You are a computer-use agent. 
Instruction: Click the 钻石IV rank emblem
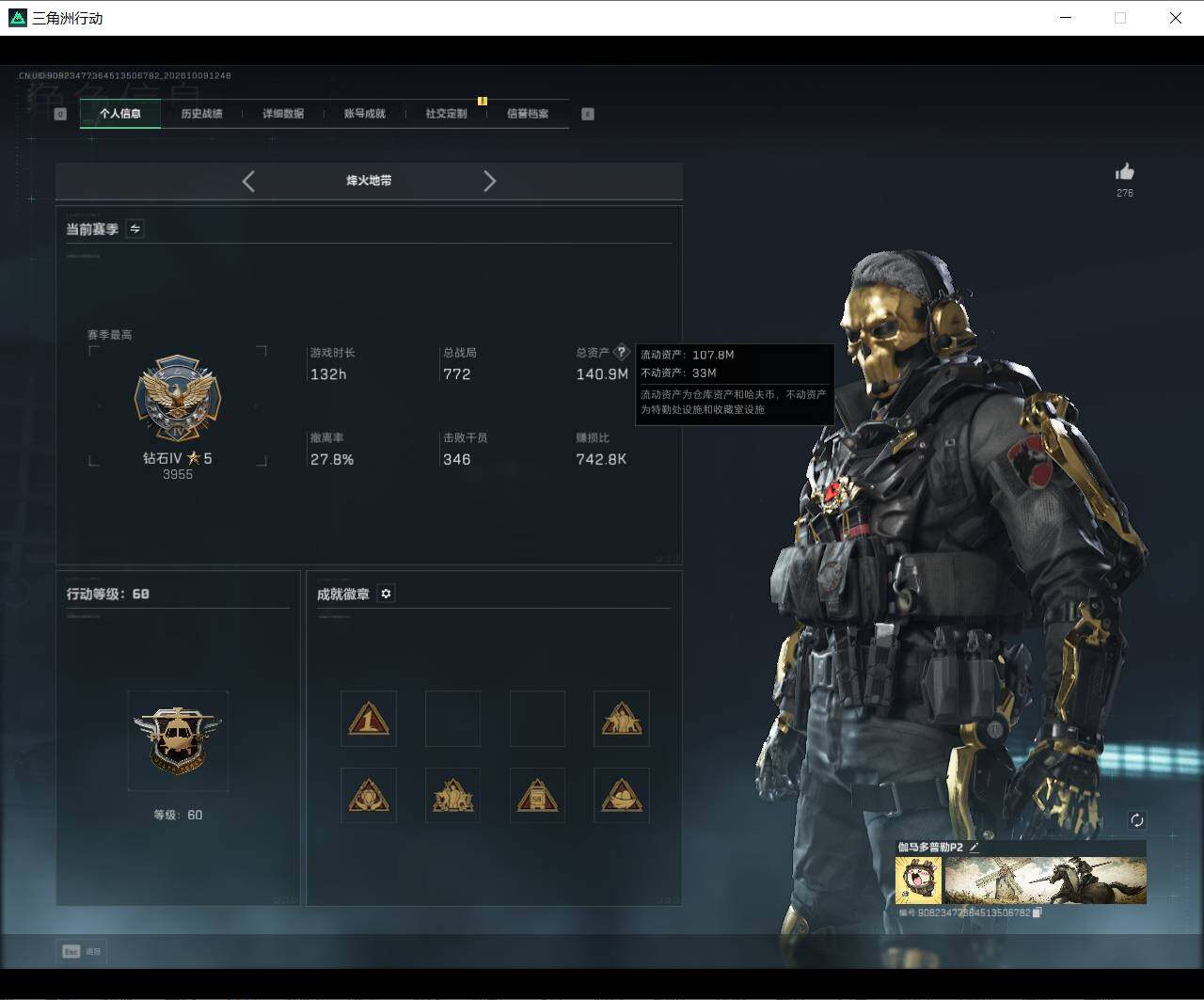pos(178,399)
